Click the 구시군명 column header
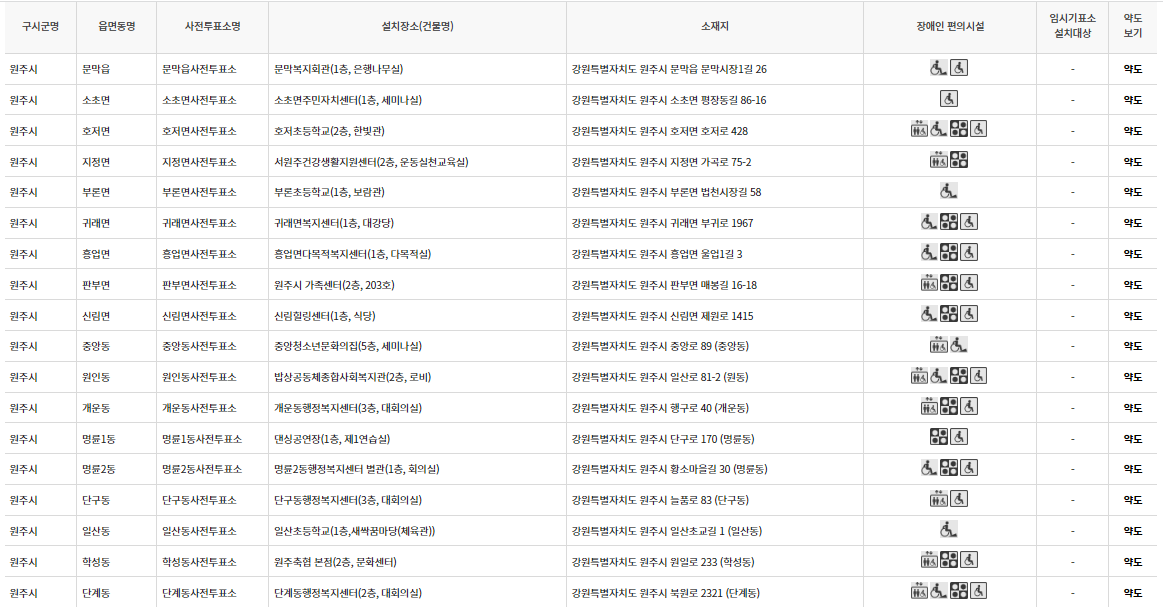 [40, 28]
